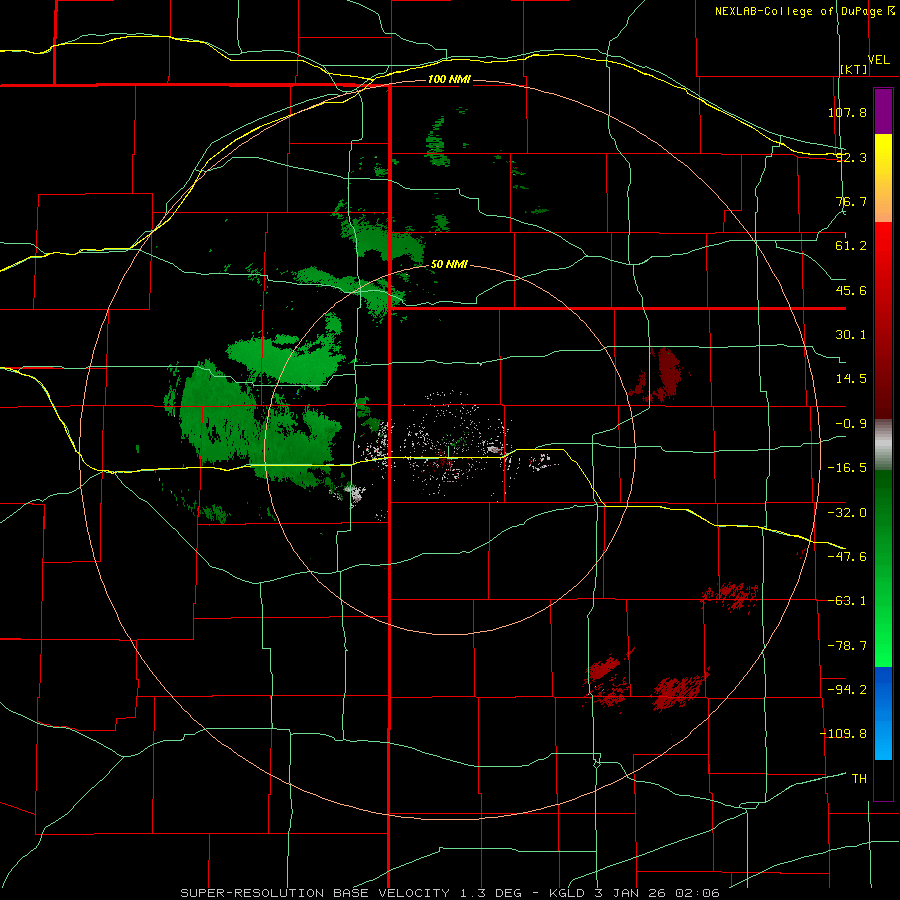Viewport: 900px width, 900px height.
Task: Click the 50 NMI range ring label
Action: click(x=449, y=265)
